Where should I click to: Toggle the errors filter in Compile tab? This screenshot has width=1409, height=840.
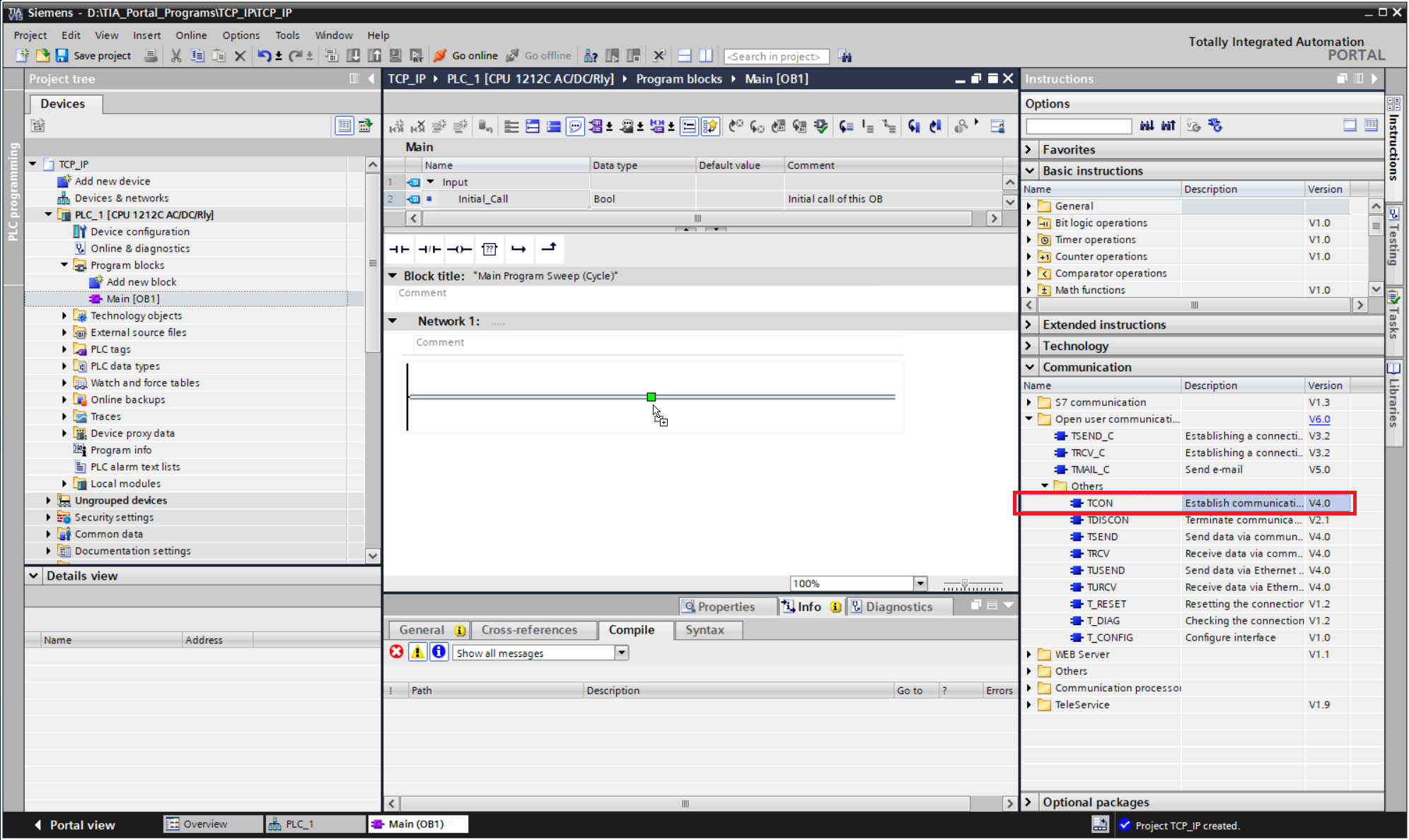tap(397, 652)
